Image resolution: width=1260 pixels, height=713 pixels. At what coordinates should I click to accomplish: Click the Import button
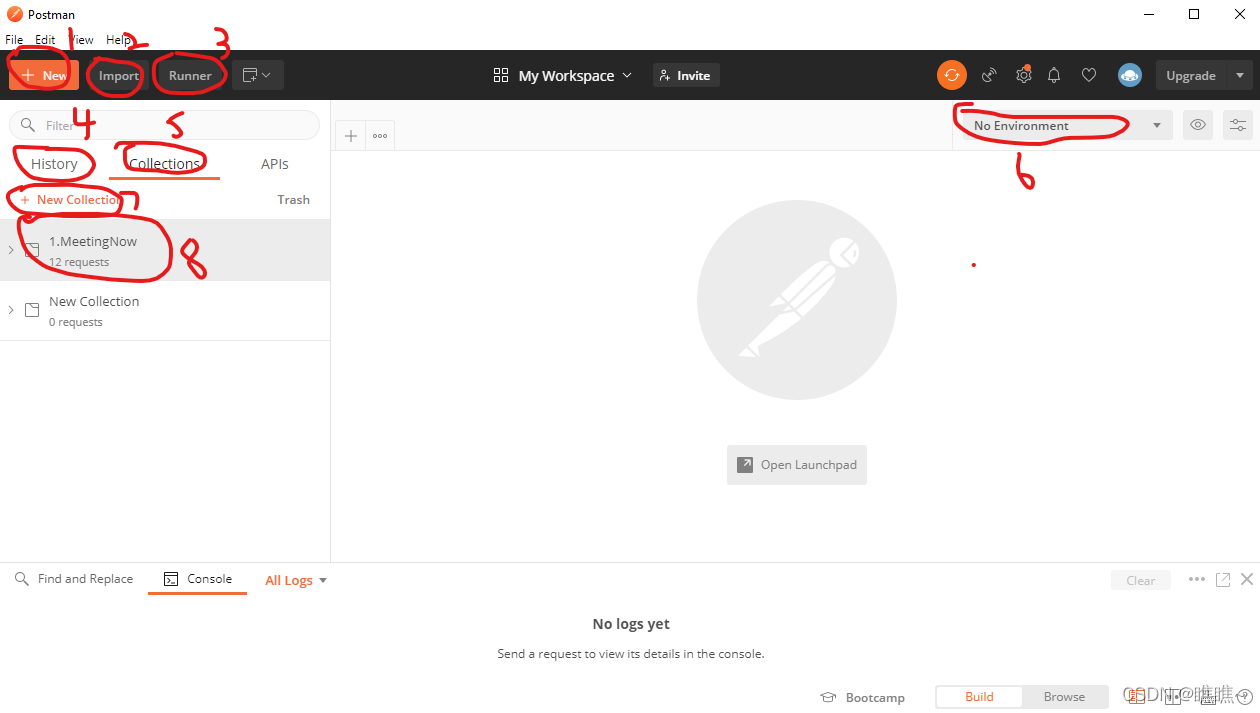119,75
